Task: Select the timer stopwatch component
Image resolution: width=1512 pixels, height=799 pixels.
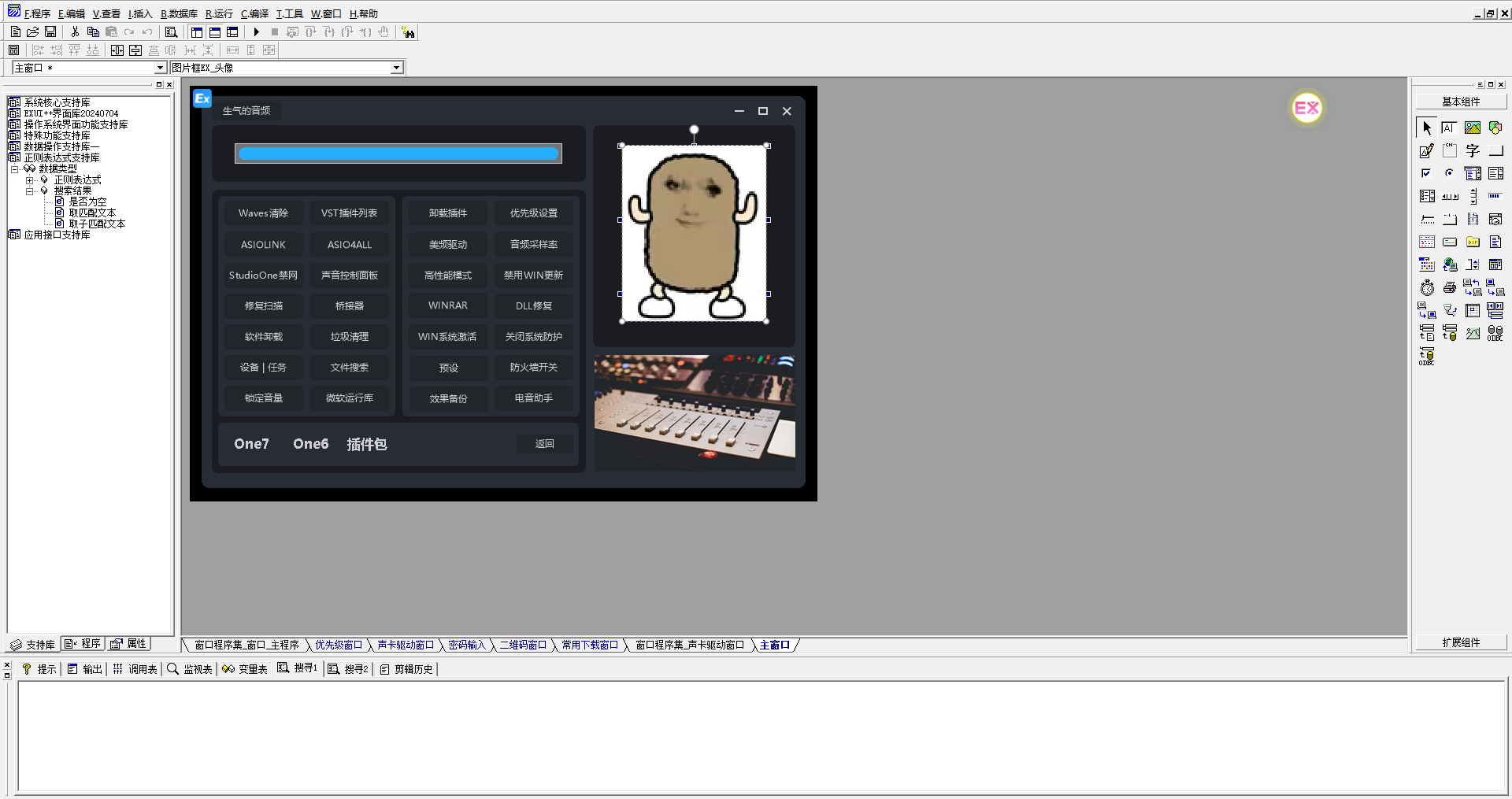Action: point(1427,287)
